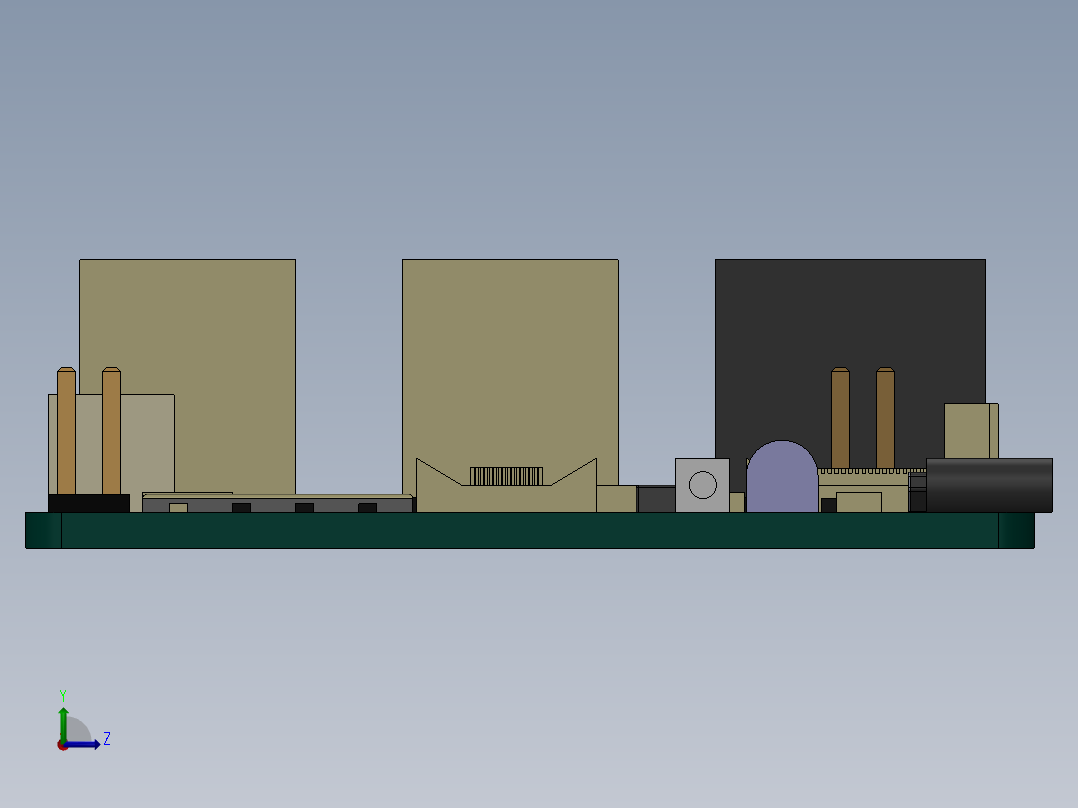Select the dark gray card slot on left
Screen dimensions: 1078x808
[277, 505]
